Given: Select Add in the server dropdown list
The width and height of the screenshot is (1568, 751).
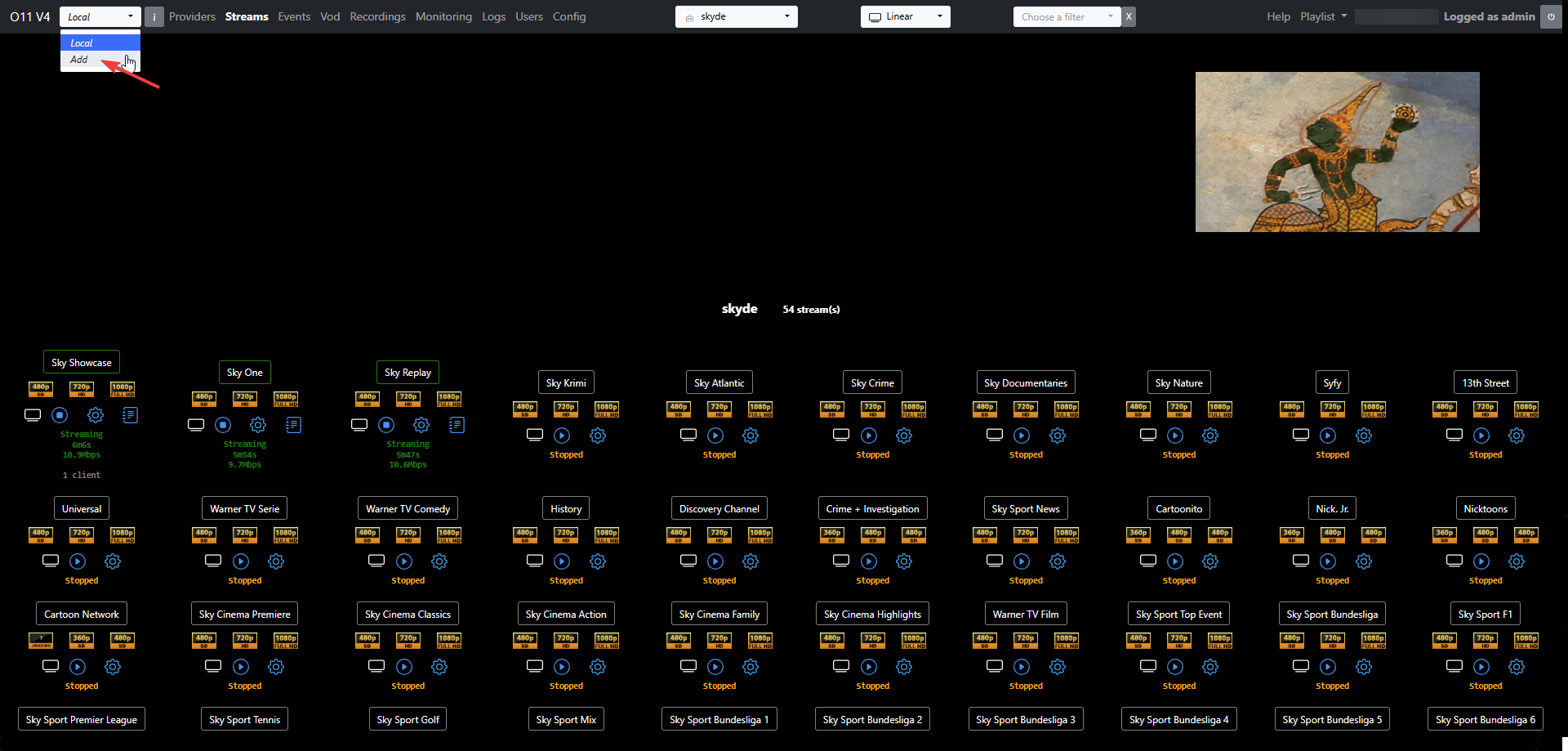Looking at the screenshot, I should click(100, 60).
